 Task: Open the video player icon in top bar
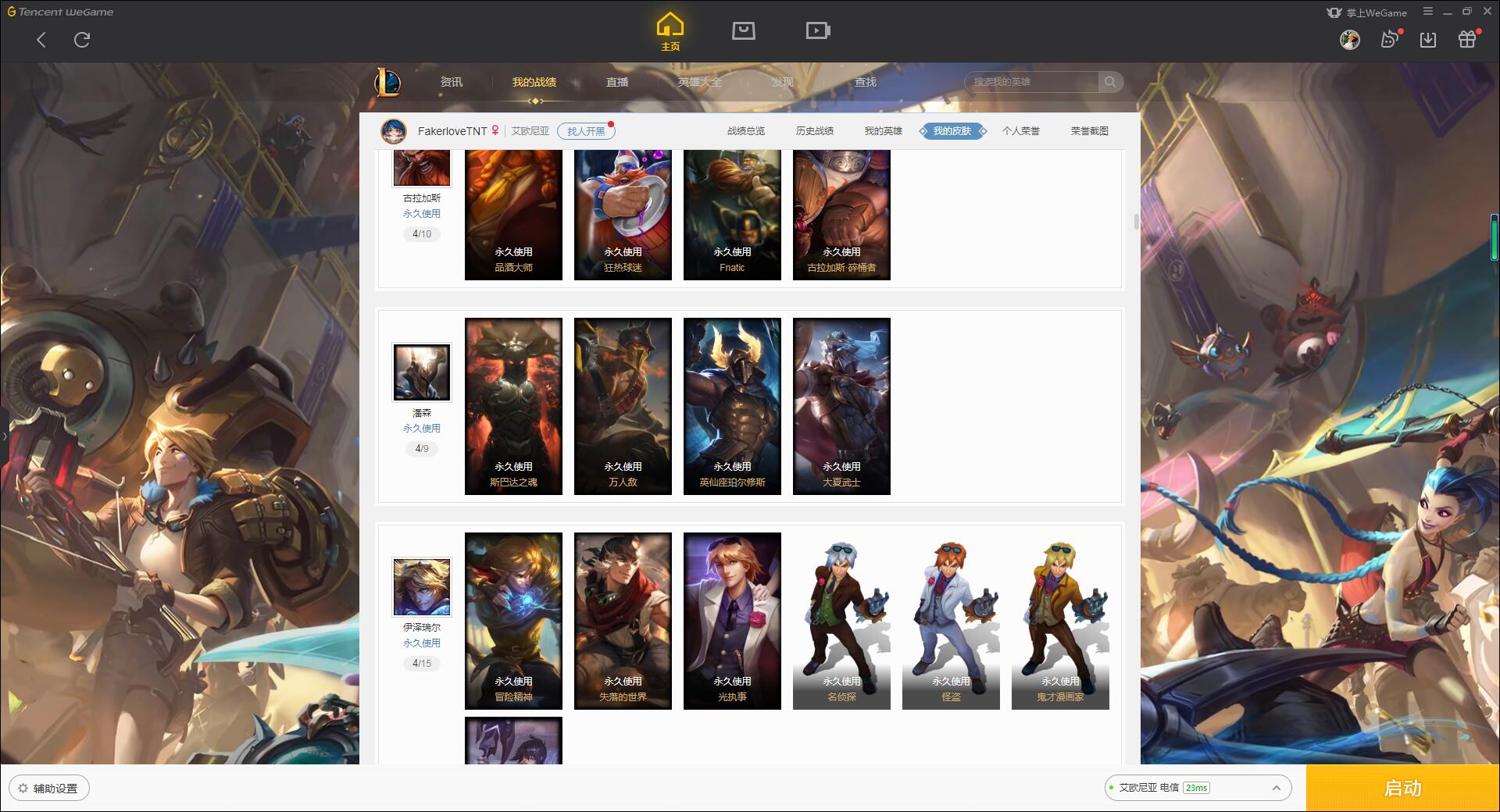coord(818,30)
